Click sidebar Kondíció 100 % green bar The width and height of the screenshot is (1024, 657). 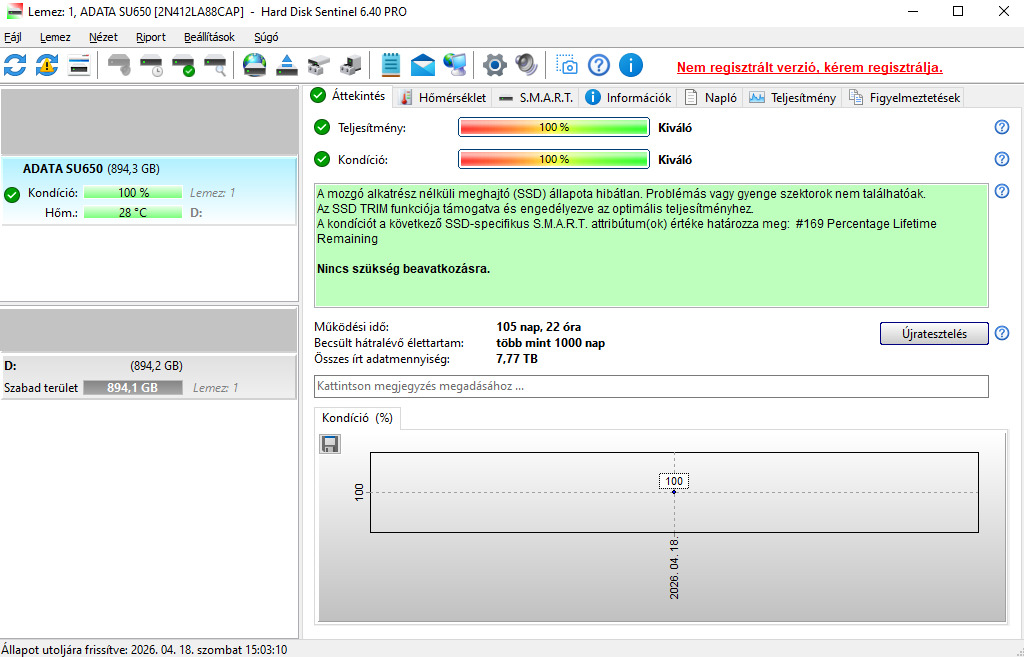point(133,193)
